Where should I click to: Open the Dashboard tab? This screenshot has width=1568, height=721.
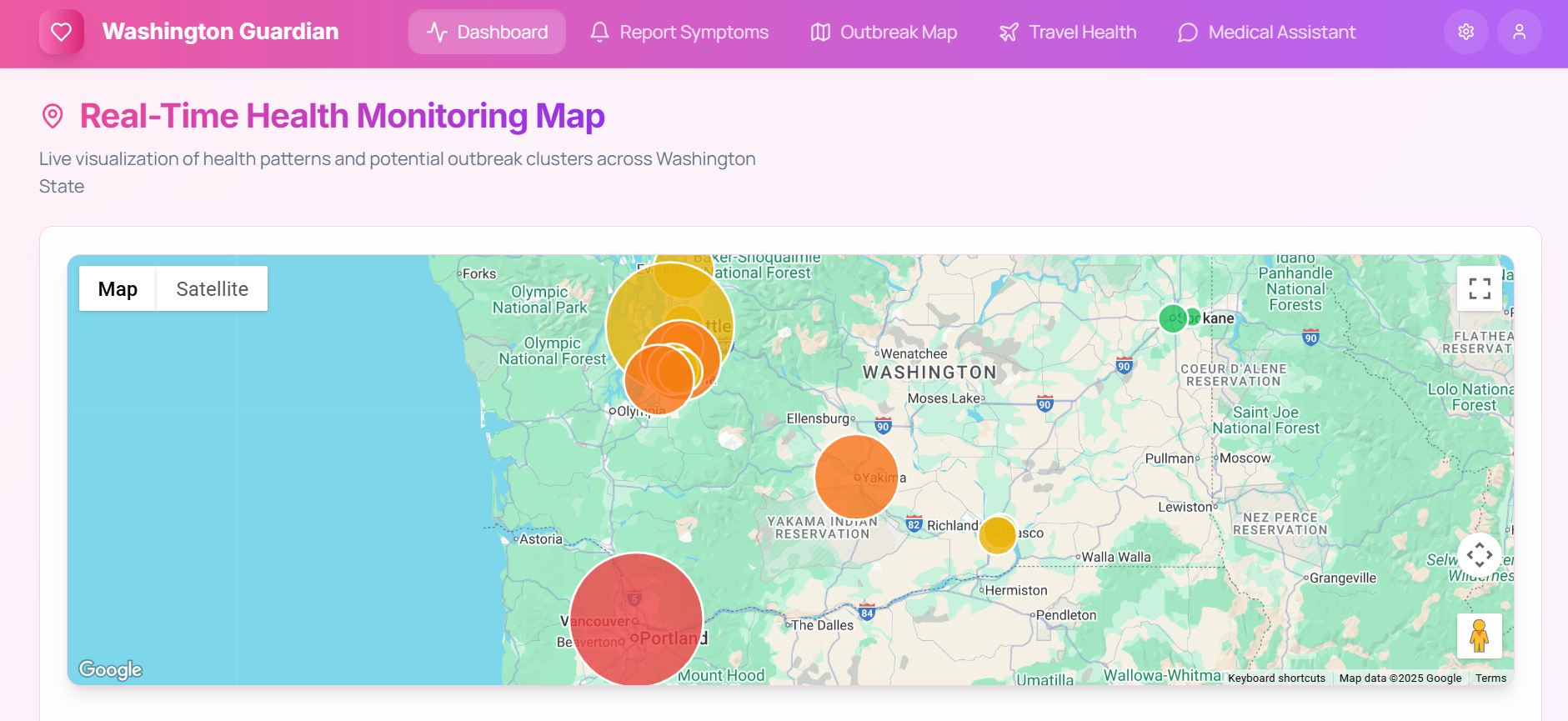tap(487, 32)
